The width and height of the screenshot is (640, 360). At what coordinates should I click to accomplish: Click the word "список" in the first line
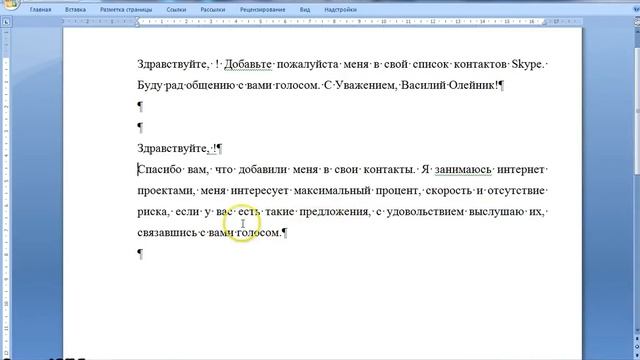[431, 64]
